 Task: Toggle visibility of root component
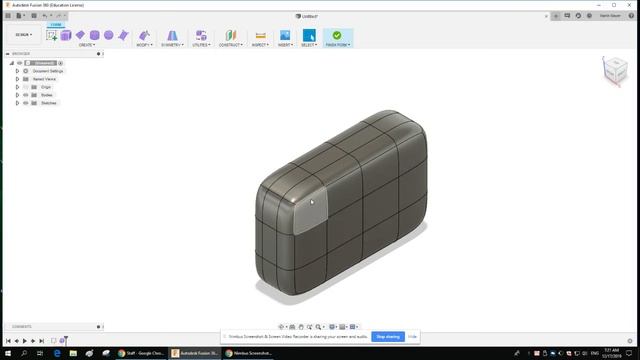[19, 63]
